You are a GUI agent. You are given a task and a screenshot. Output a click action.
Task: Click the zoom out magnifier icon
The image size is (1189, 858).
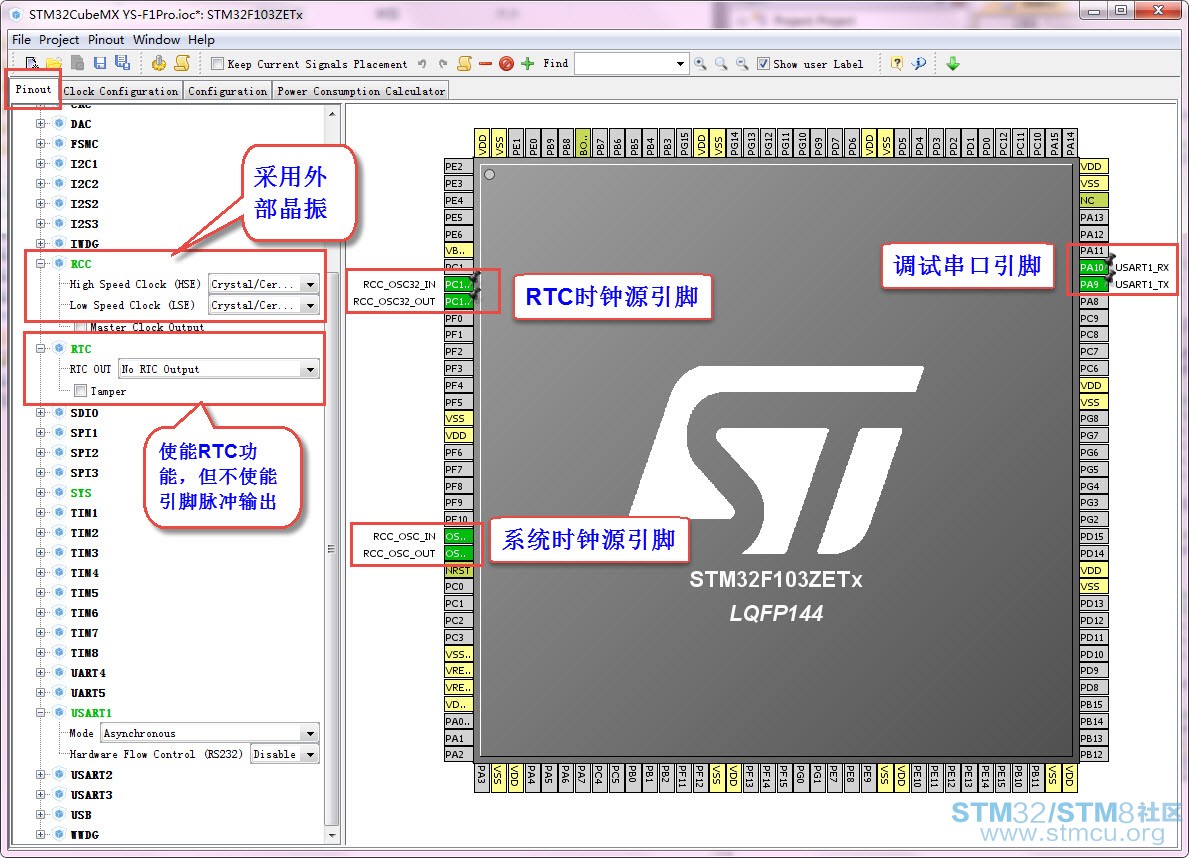742,64
